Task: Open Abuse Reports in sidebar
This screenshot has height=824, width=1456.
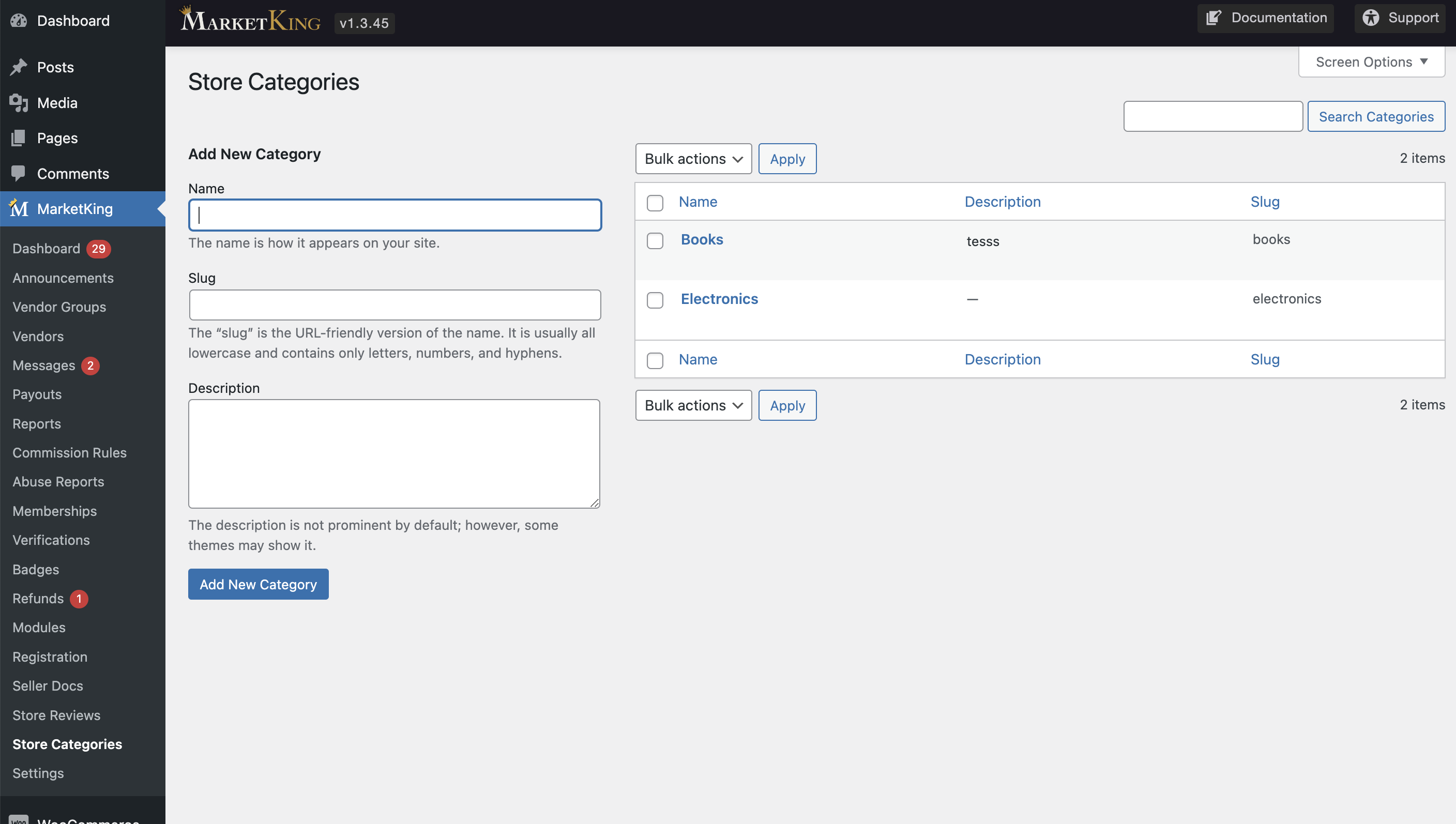Action: tap(58, 482)
